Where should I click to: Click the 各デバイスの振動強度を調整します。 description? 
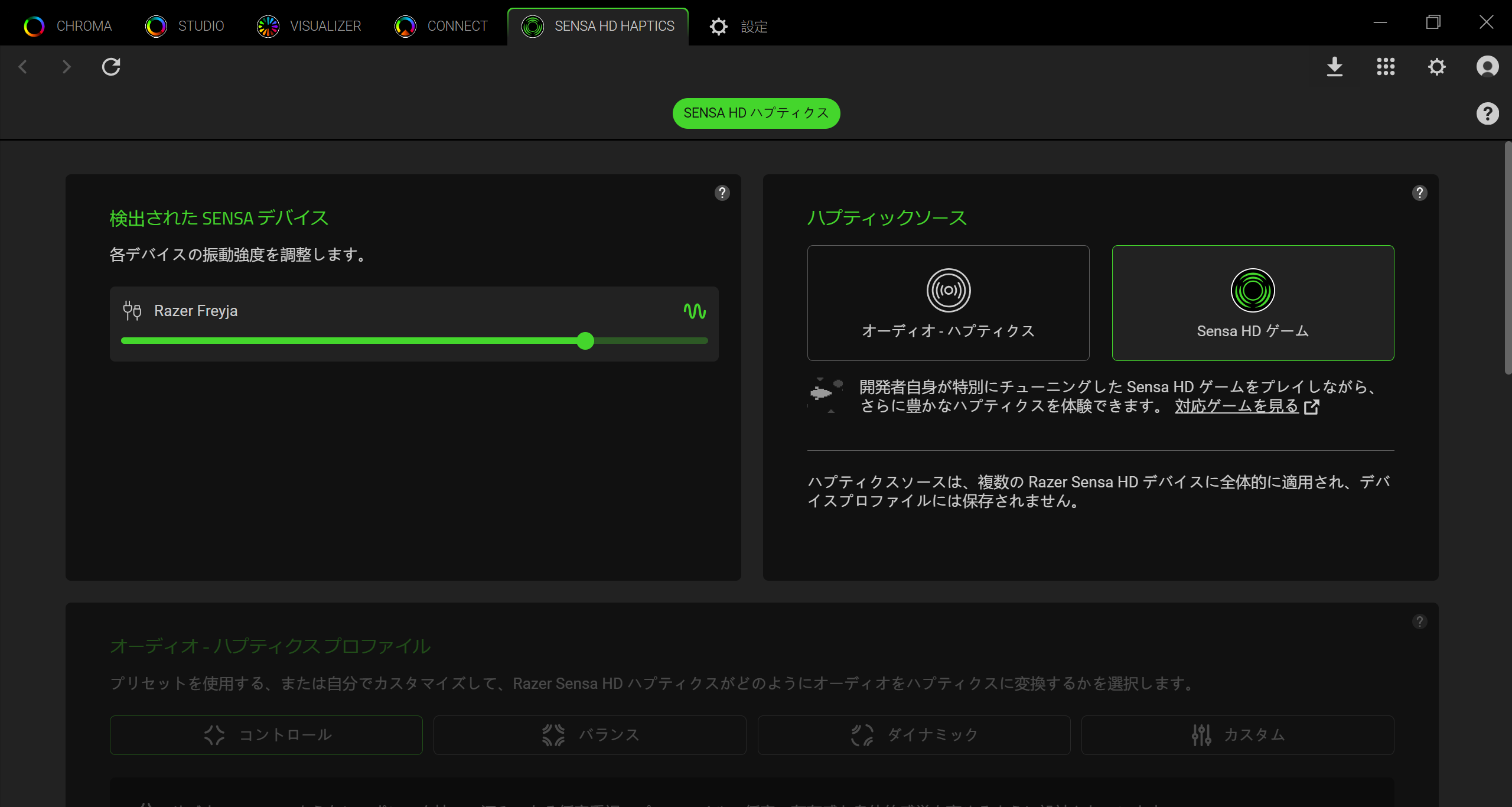click(x=239, y=255)
